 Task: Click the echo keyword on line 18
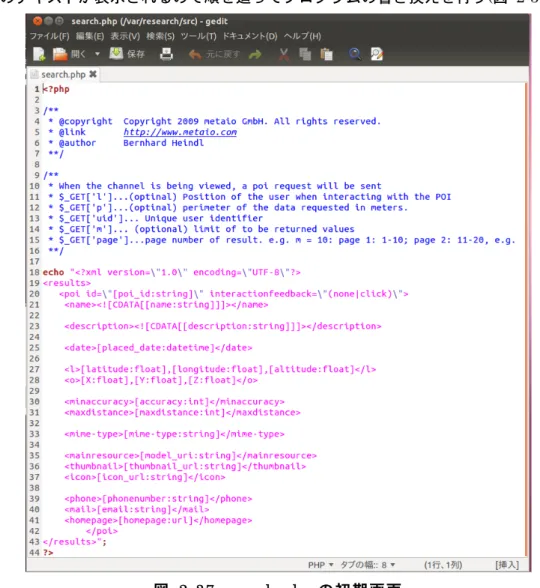tap(53, 272)
